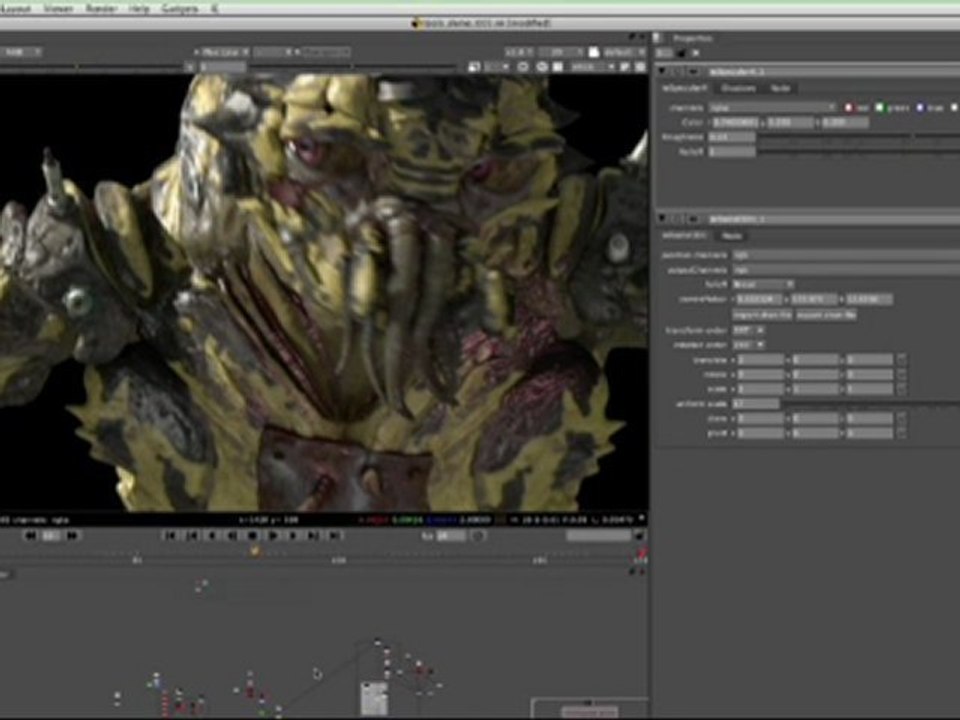This screenshot has height=720, width=960.
Task: Open the Layout menu
Action: coord(16,9)
